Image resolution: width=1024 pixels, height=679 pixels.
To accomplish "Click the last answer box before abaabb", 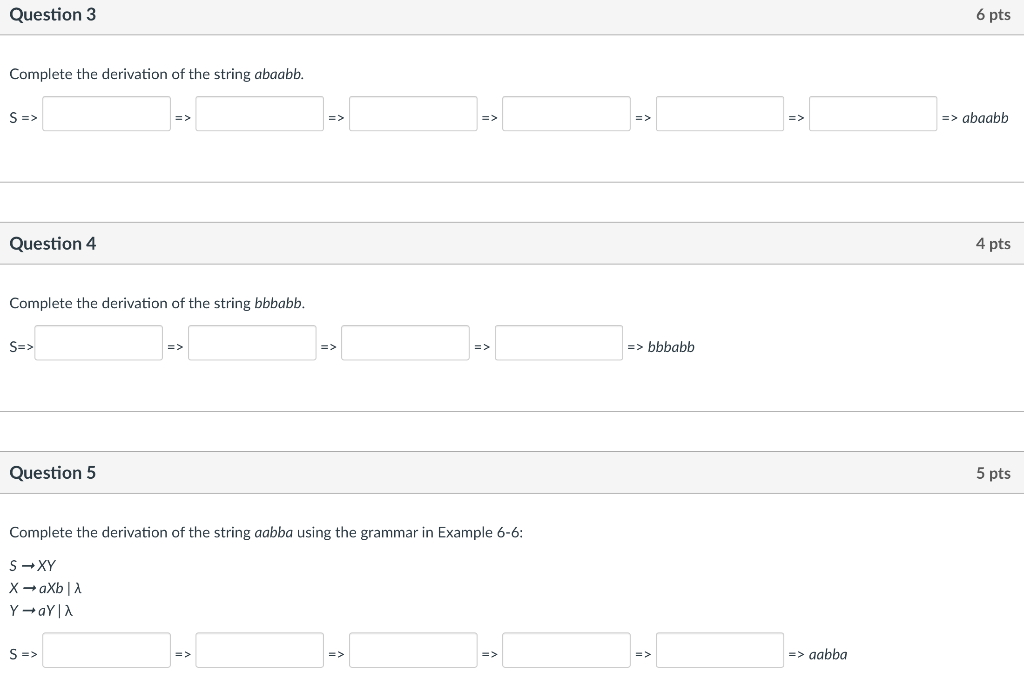I will [x=872, y=113].
